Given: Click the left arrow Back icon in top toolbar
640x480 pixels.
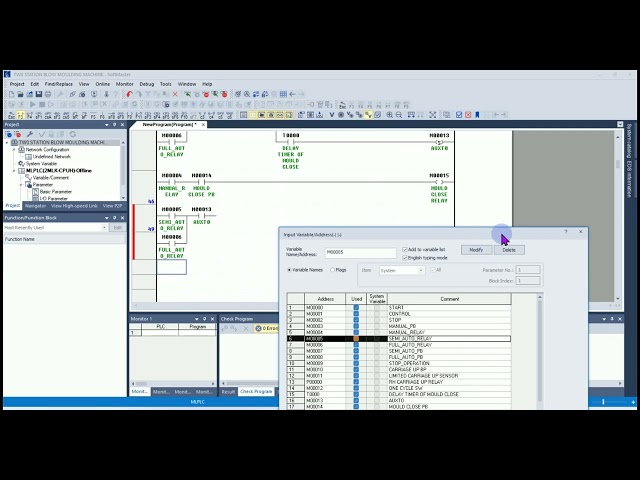Looking at the screenshot, I should tap(292, 94).
